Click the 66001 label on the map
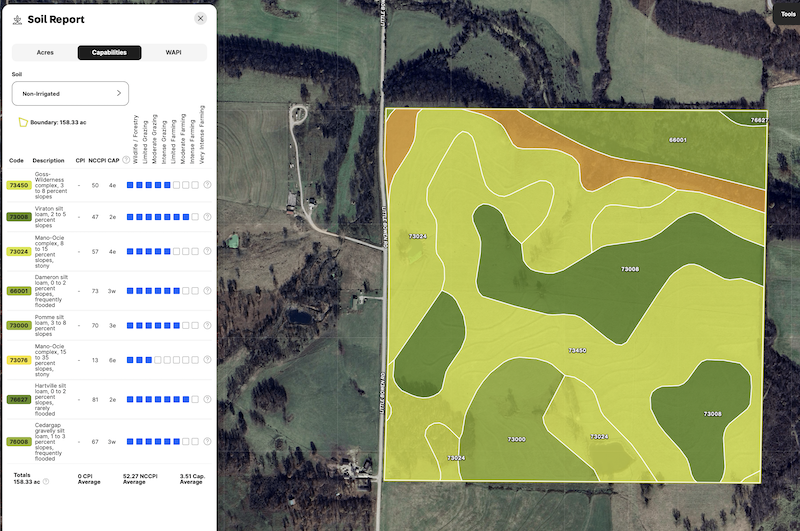The height and width of the screenshot is (531, 800). (x=677, y=140)
